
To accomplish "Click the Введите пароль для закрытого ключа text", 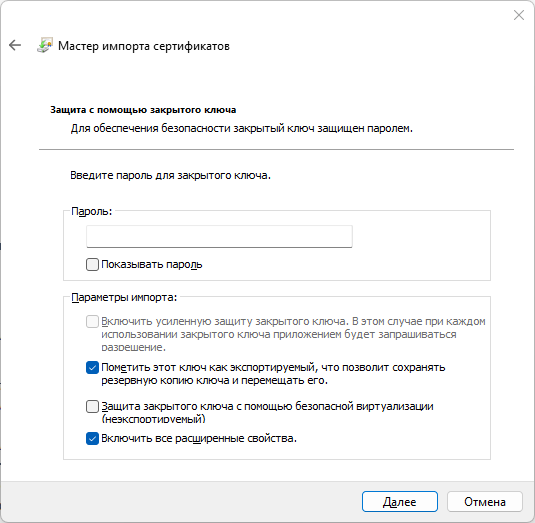I will pyautogui.click(x=171, y=175).
